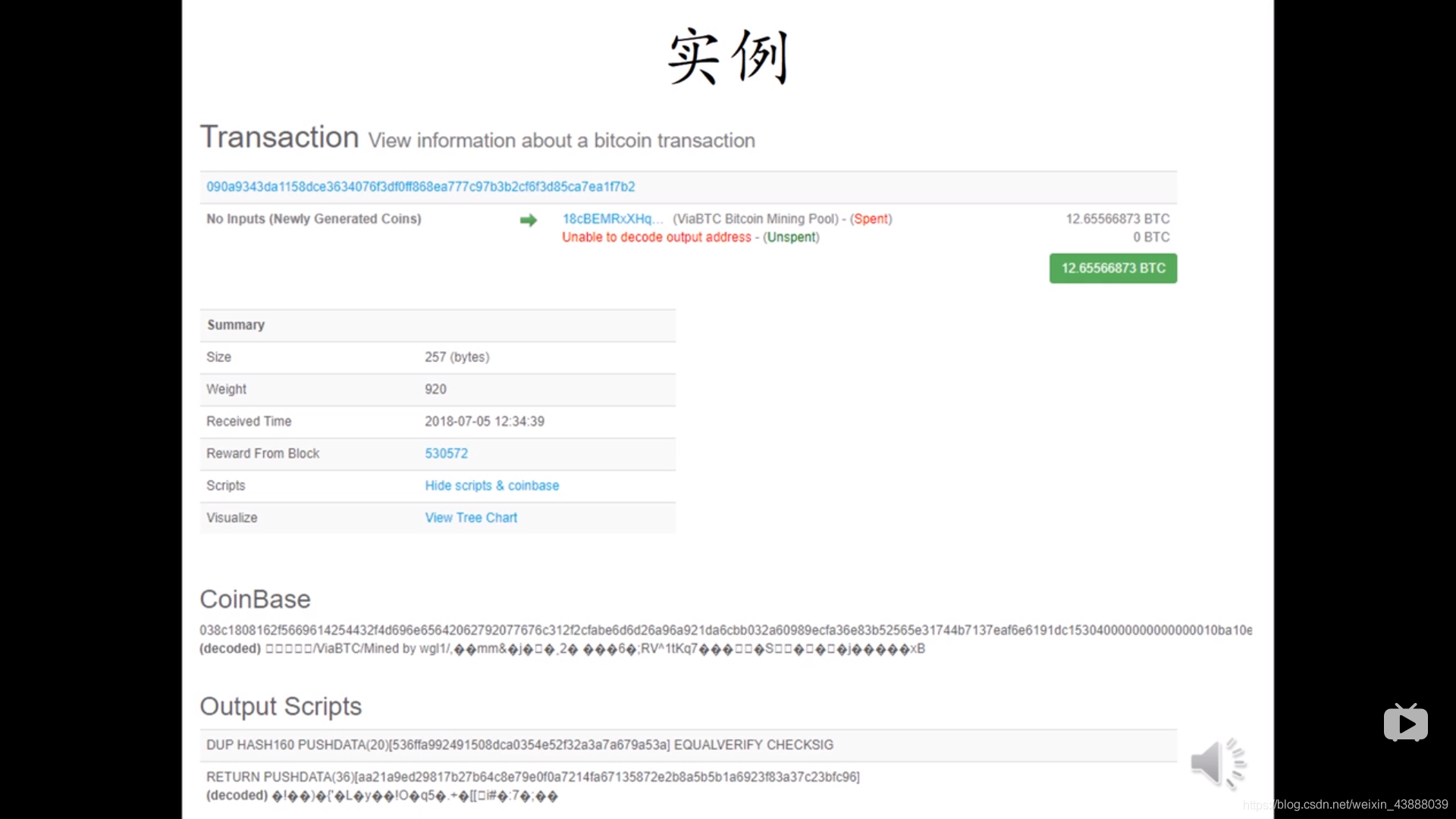Click the Received Time row label

pos(249,421)
